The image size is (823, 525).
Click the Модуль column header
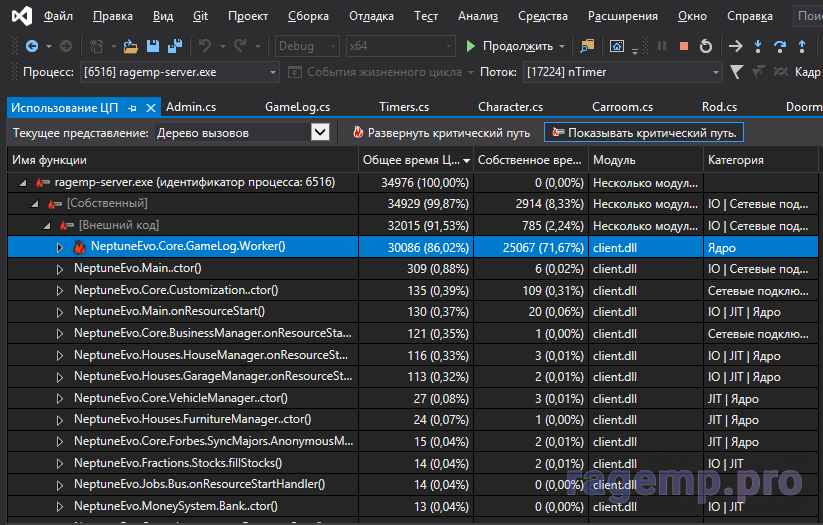pos(646,160)
